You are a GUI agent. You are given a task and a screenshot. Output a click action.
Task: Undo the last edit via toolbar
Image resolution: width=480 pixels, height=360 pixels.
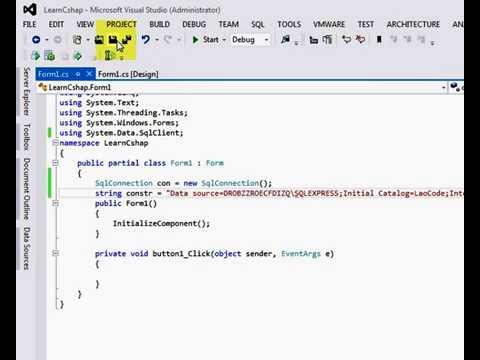tap(146, 40)
